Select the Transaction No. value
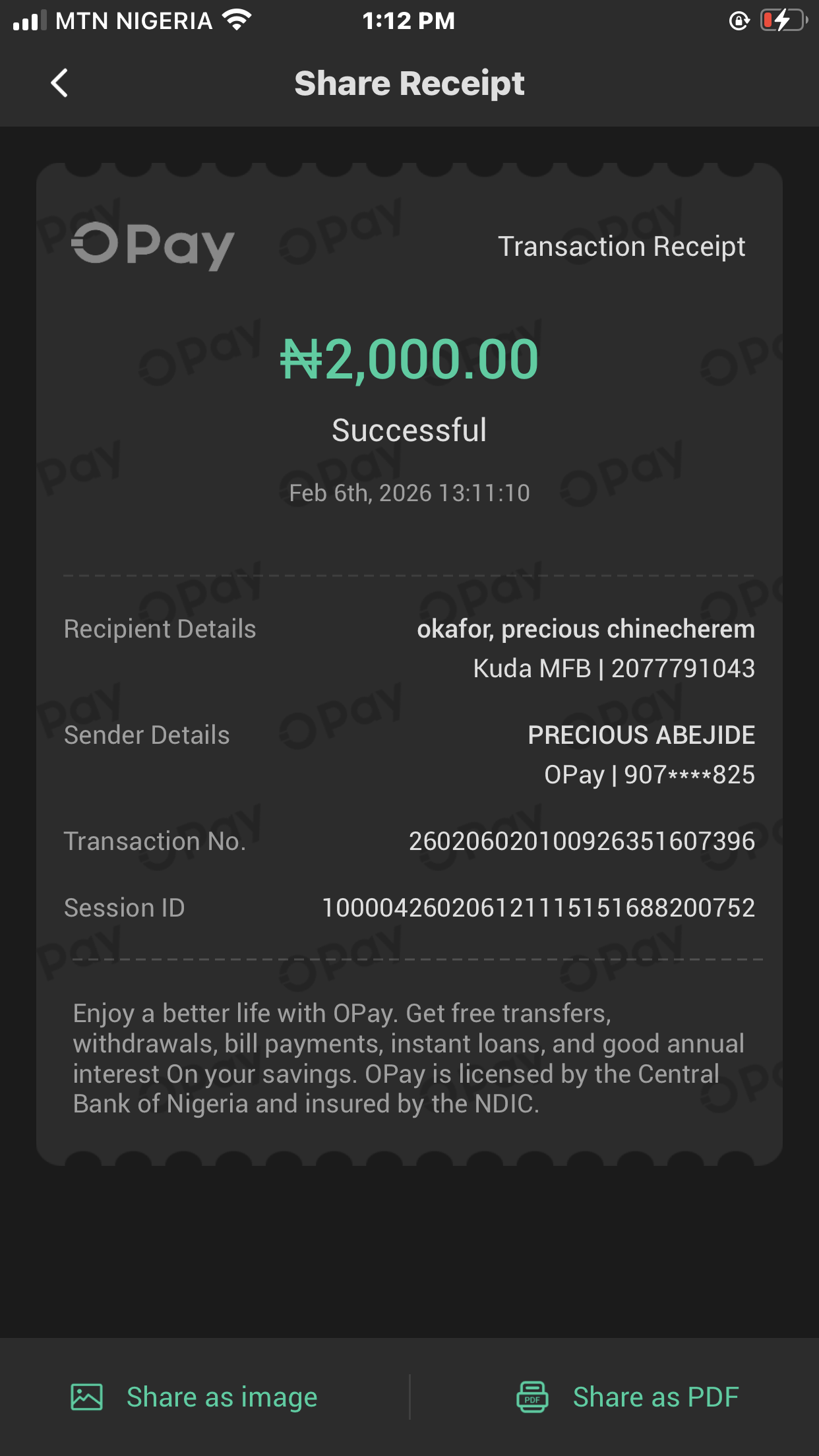 582,841
